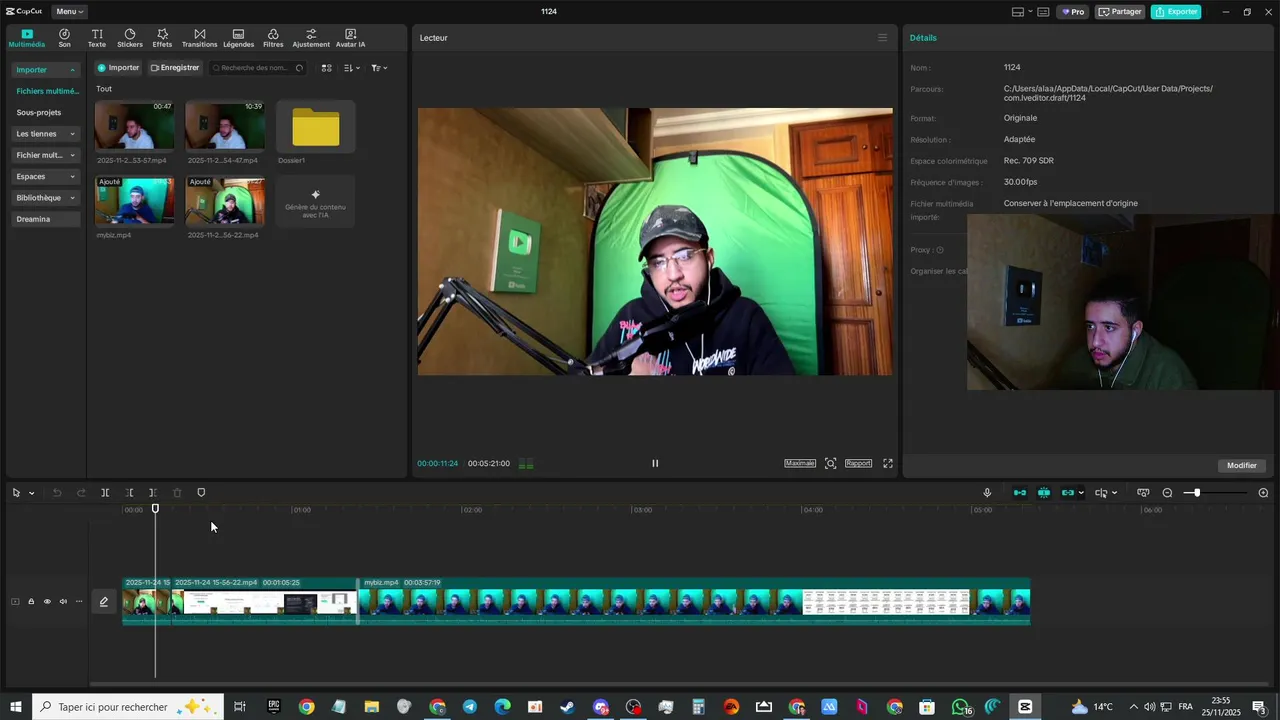
Task: Open the preview axis dropdown arrow
Action: point(1115,493)
